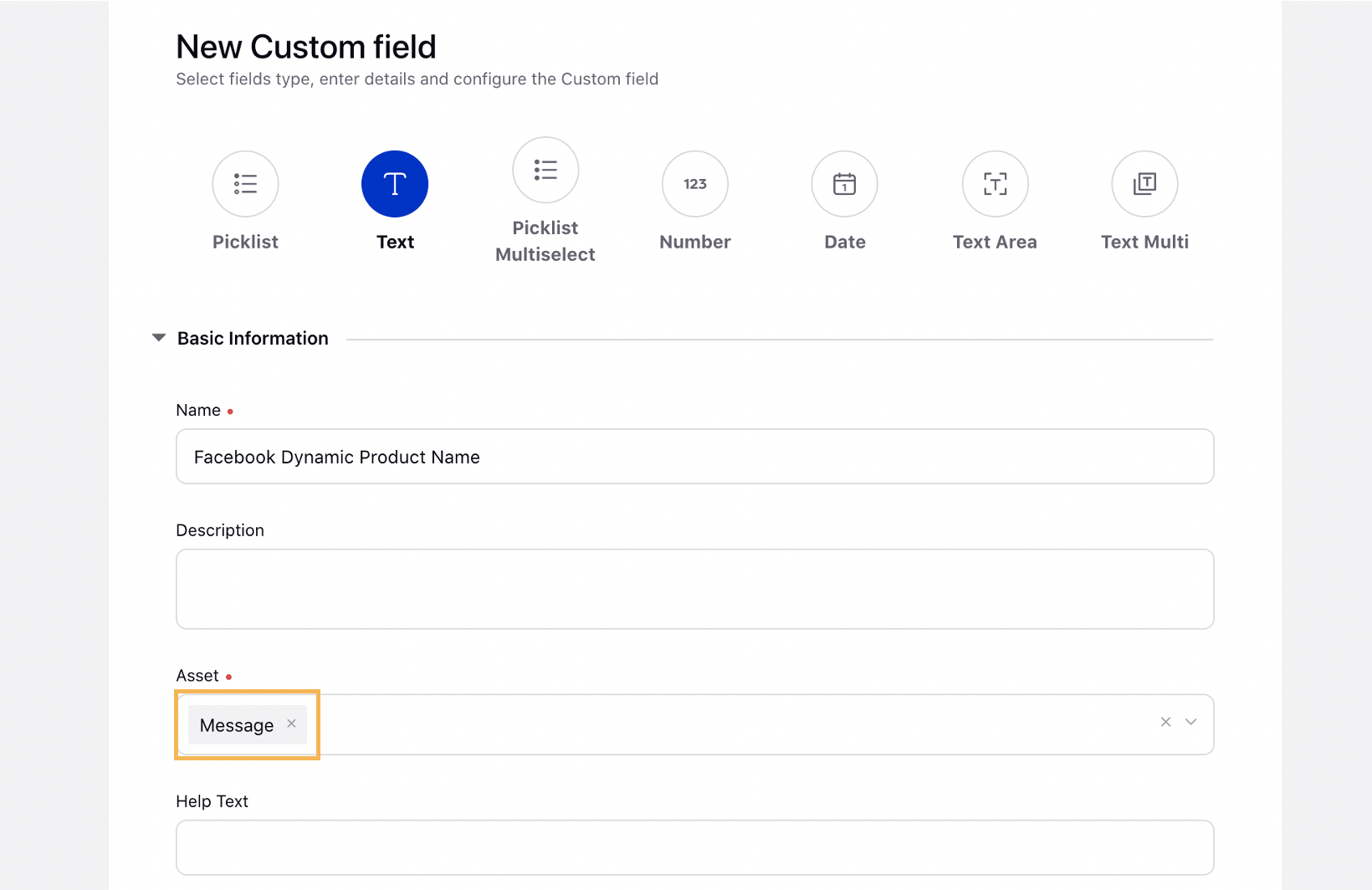
Task: Select the Picklist field type icon
Action: coord(245,184)
